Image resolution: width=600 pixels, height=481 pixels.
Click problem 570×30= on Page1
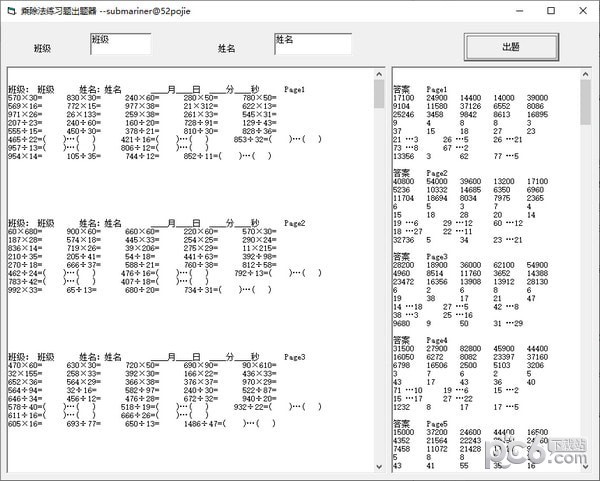(25, 98)
